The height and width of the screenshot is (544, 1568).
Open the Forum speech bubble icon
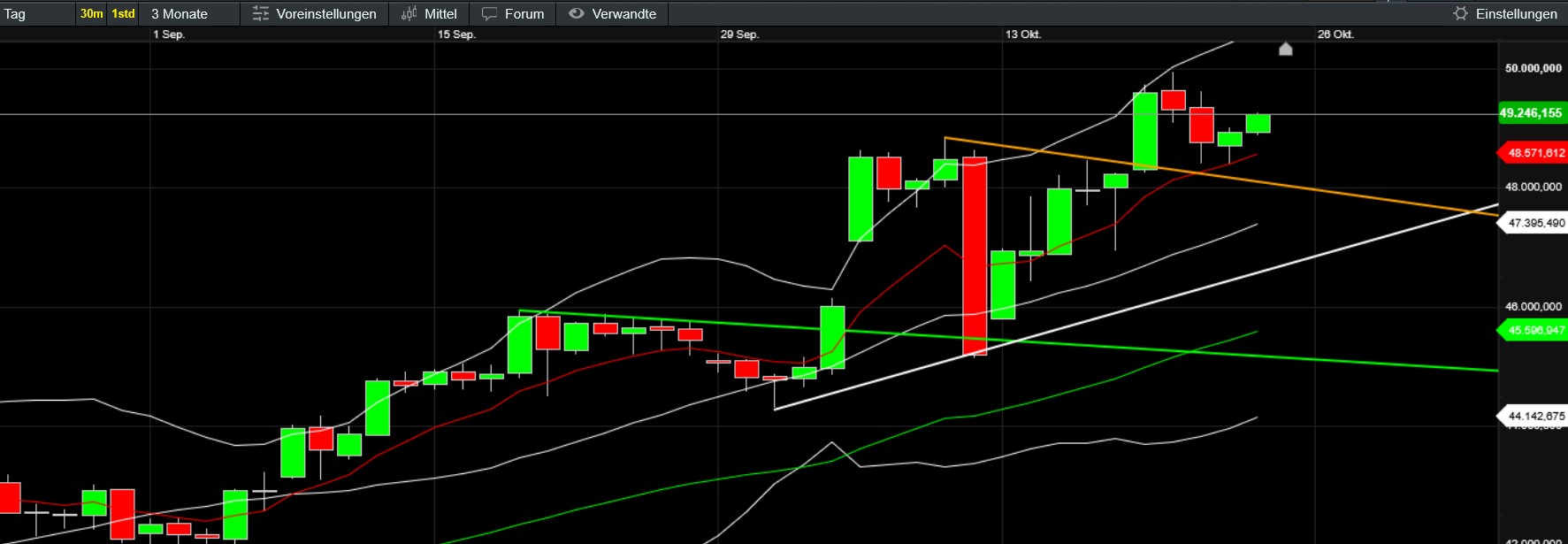pyautogui.click(x=489, y=13)
